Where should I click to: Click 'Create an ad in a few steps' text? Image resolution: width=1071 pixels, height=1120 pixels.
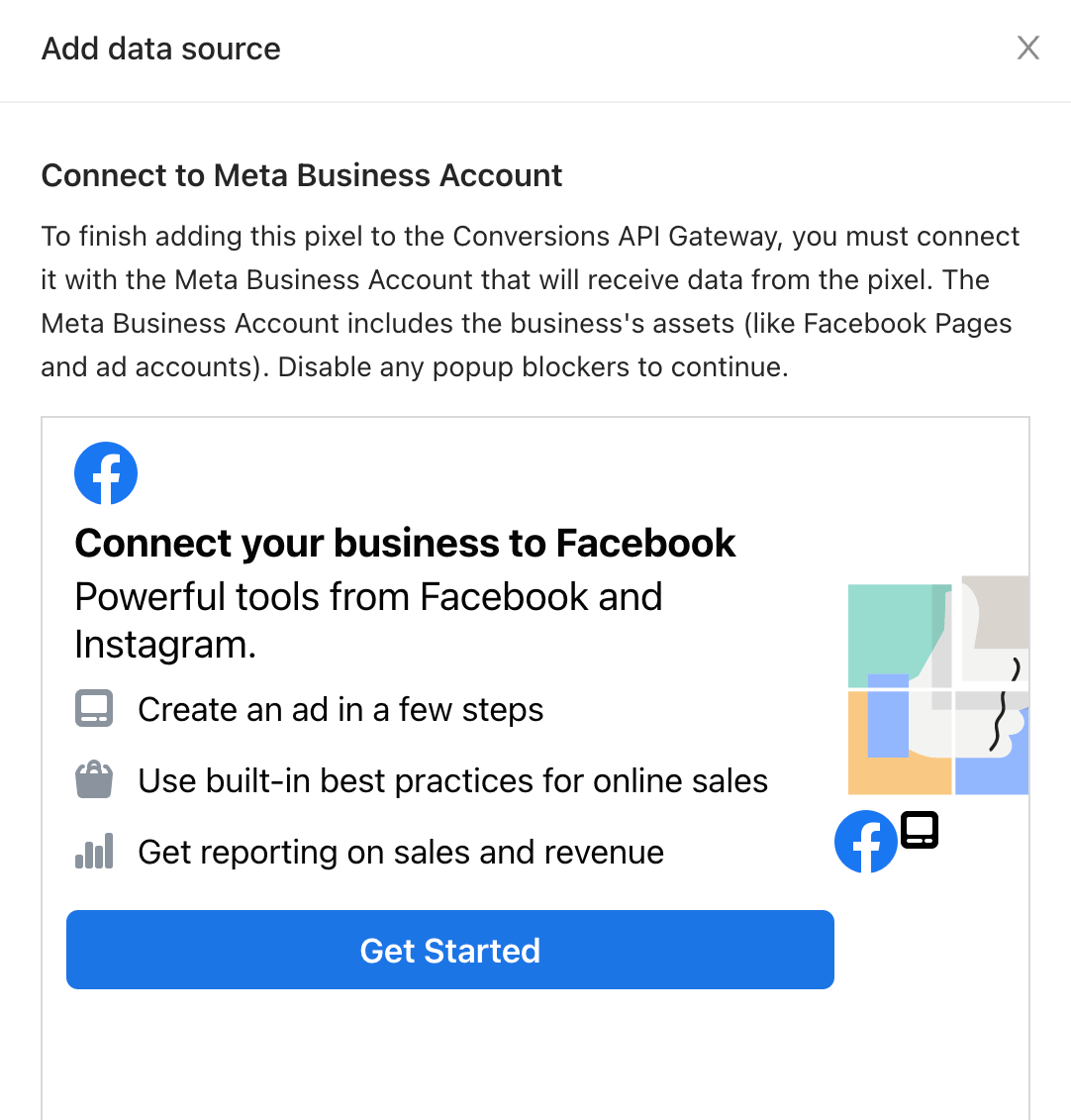(341, 709)
